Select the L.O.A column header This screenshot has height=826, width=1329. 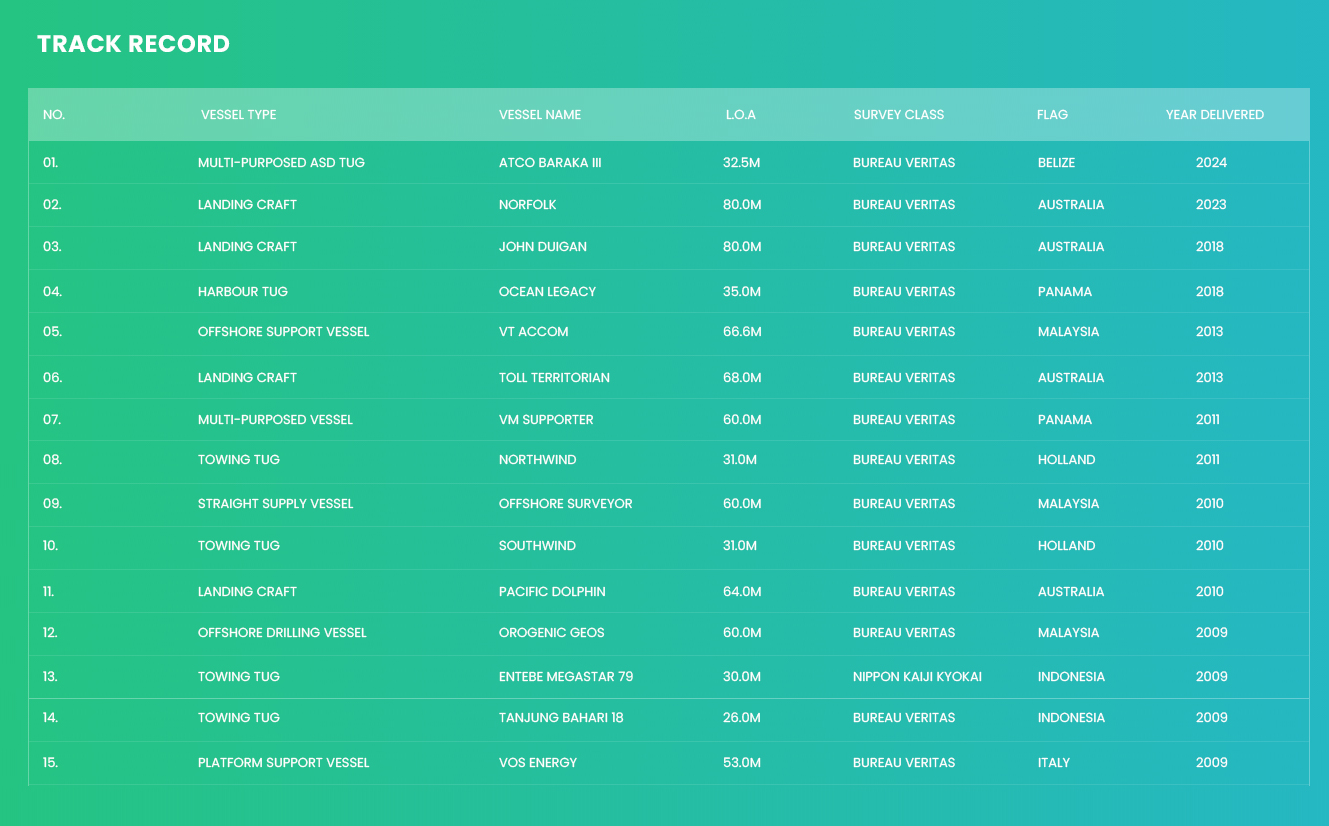[x=740, y=115]
